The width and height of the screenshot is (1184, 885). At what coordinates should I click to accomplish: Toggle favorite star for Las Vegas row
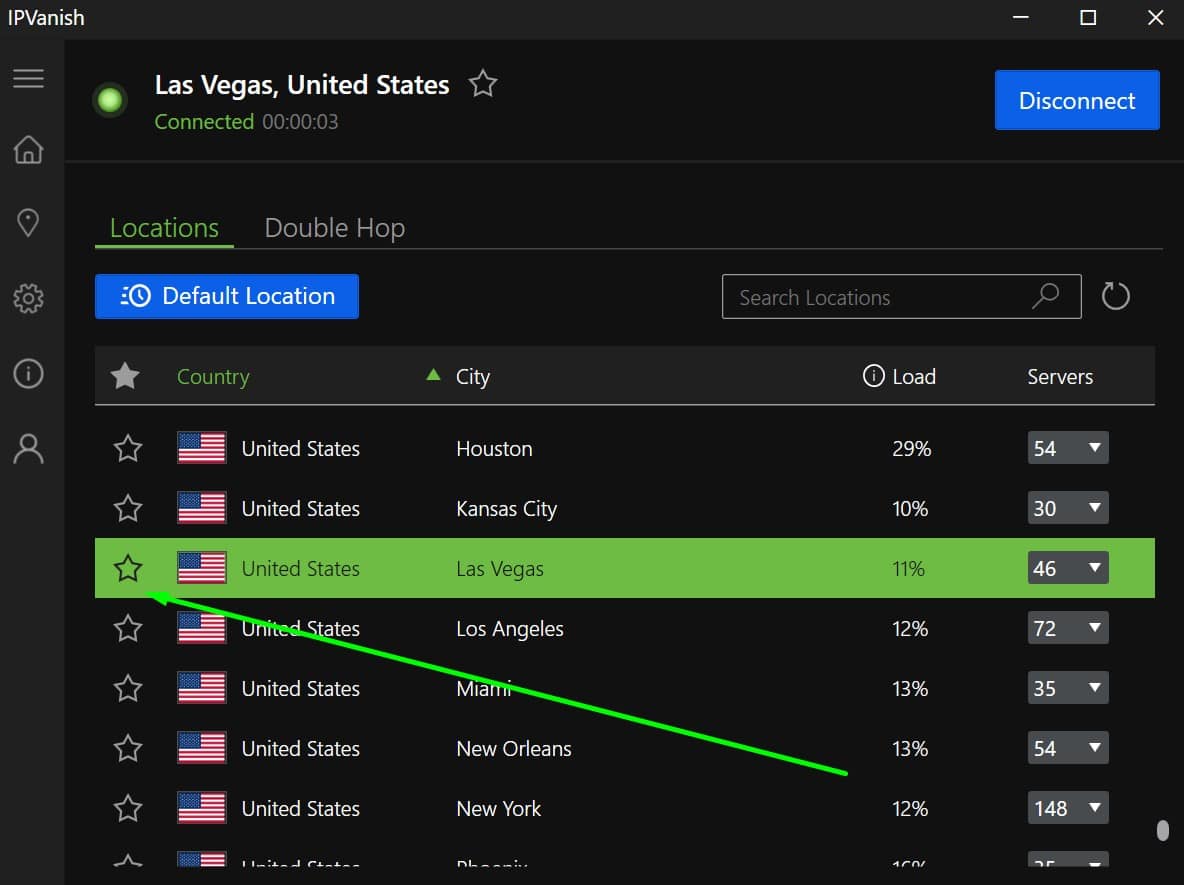click(128, 568)
